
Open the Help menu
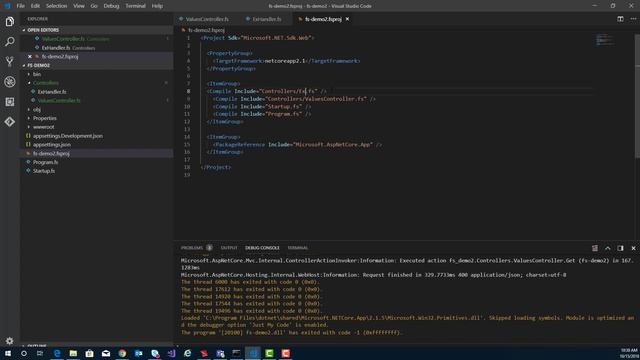coord(157,6)
